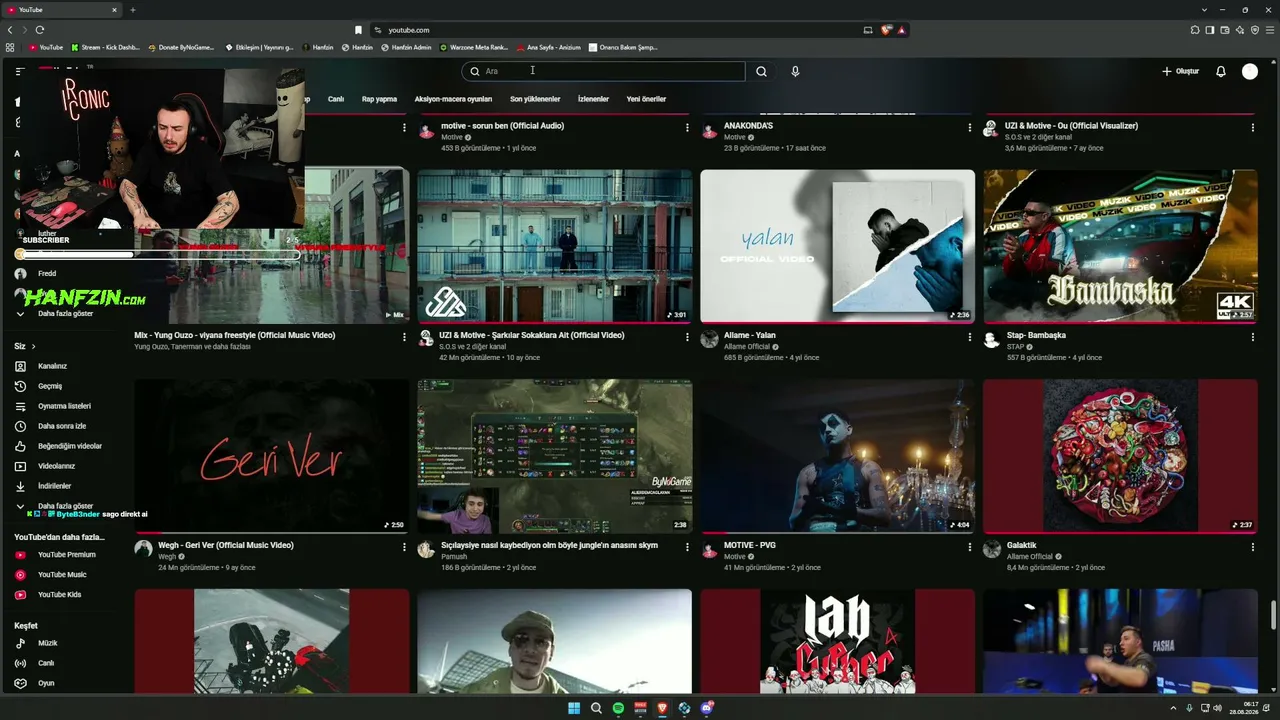
Task: Open the Wegh channel avatar
Action: pos(143,549)
